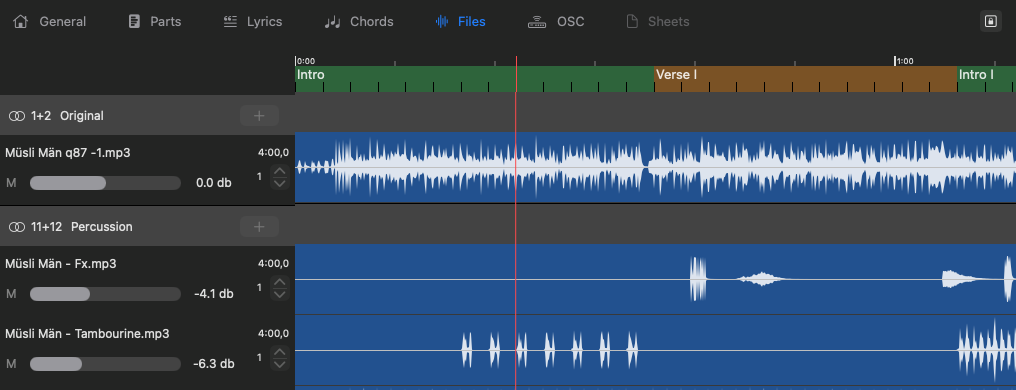Screen dimensions: 1016x390
Task: Click the 0:00 mark on the ruler
Action: click(x=305, y=61)
